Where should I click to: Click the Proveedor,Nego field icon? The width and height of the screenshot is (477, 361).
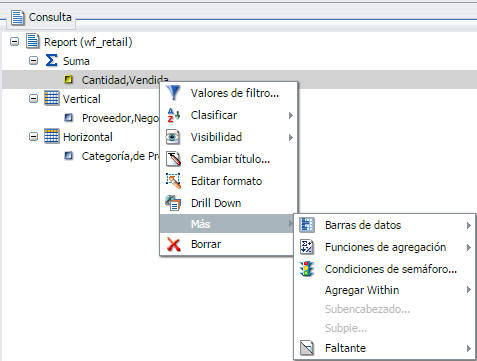pyautogui.click(x=68, y=117)
